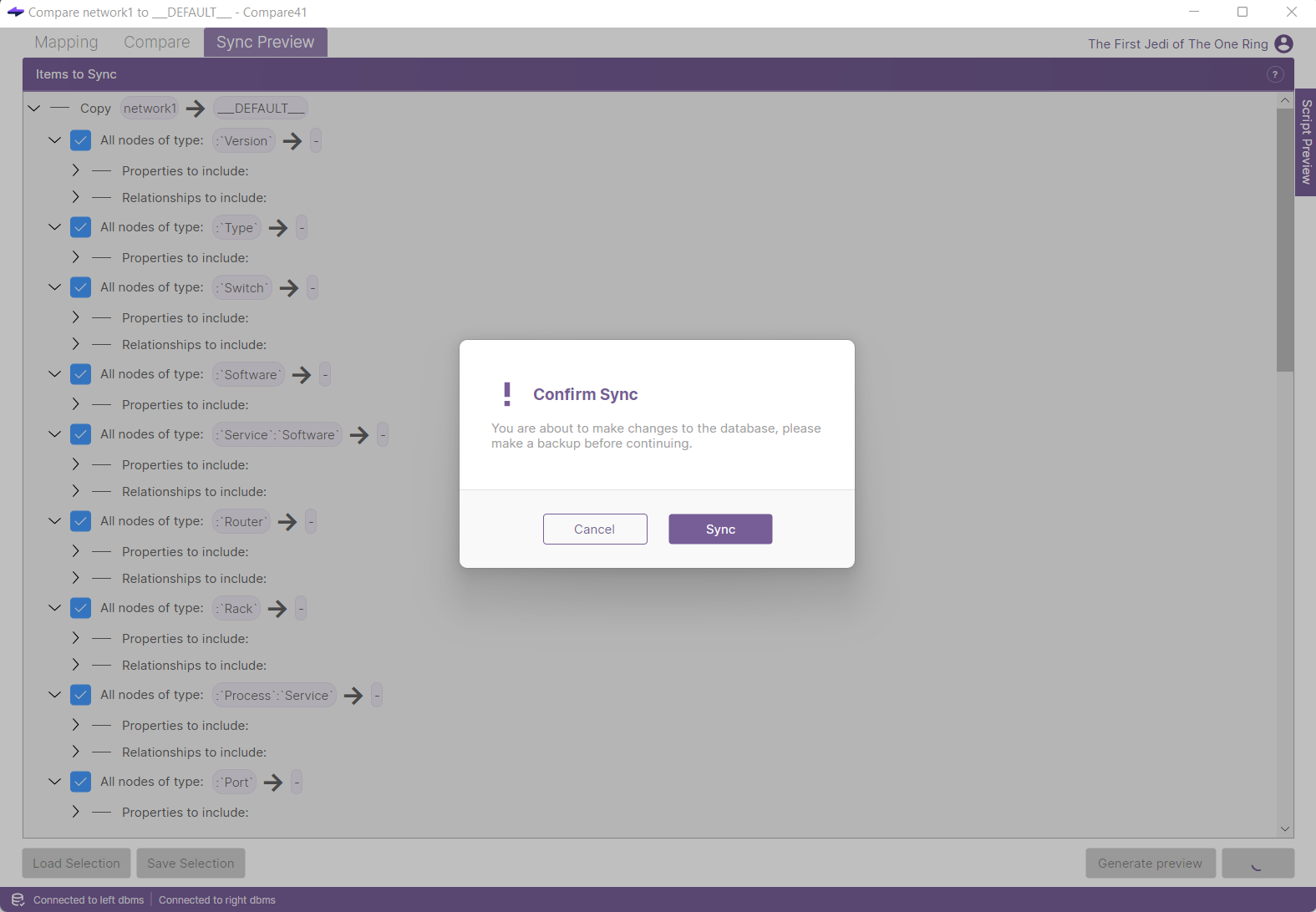Click the dash target tag after Version
This screenshot has width=1316, height=912.
coord(316,140)
